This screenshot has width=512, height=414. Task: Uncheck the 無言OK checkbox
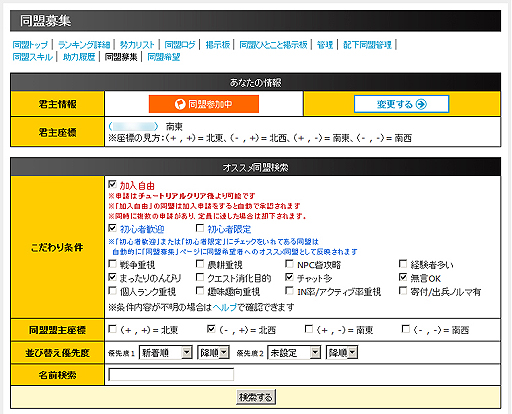[x=403, y=277]
